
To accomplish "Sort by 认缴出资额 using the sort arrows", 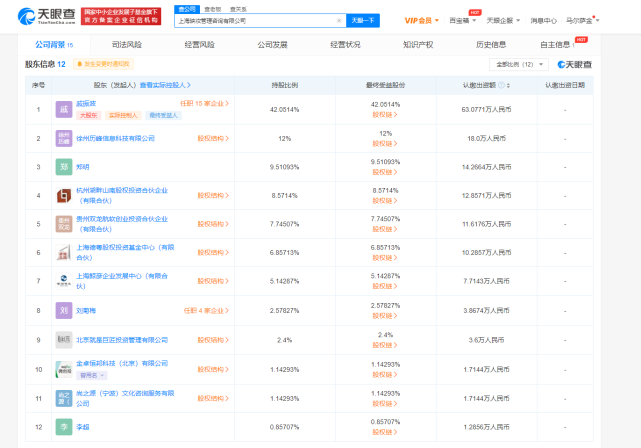I will [508, 85].
